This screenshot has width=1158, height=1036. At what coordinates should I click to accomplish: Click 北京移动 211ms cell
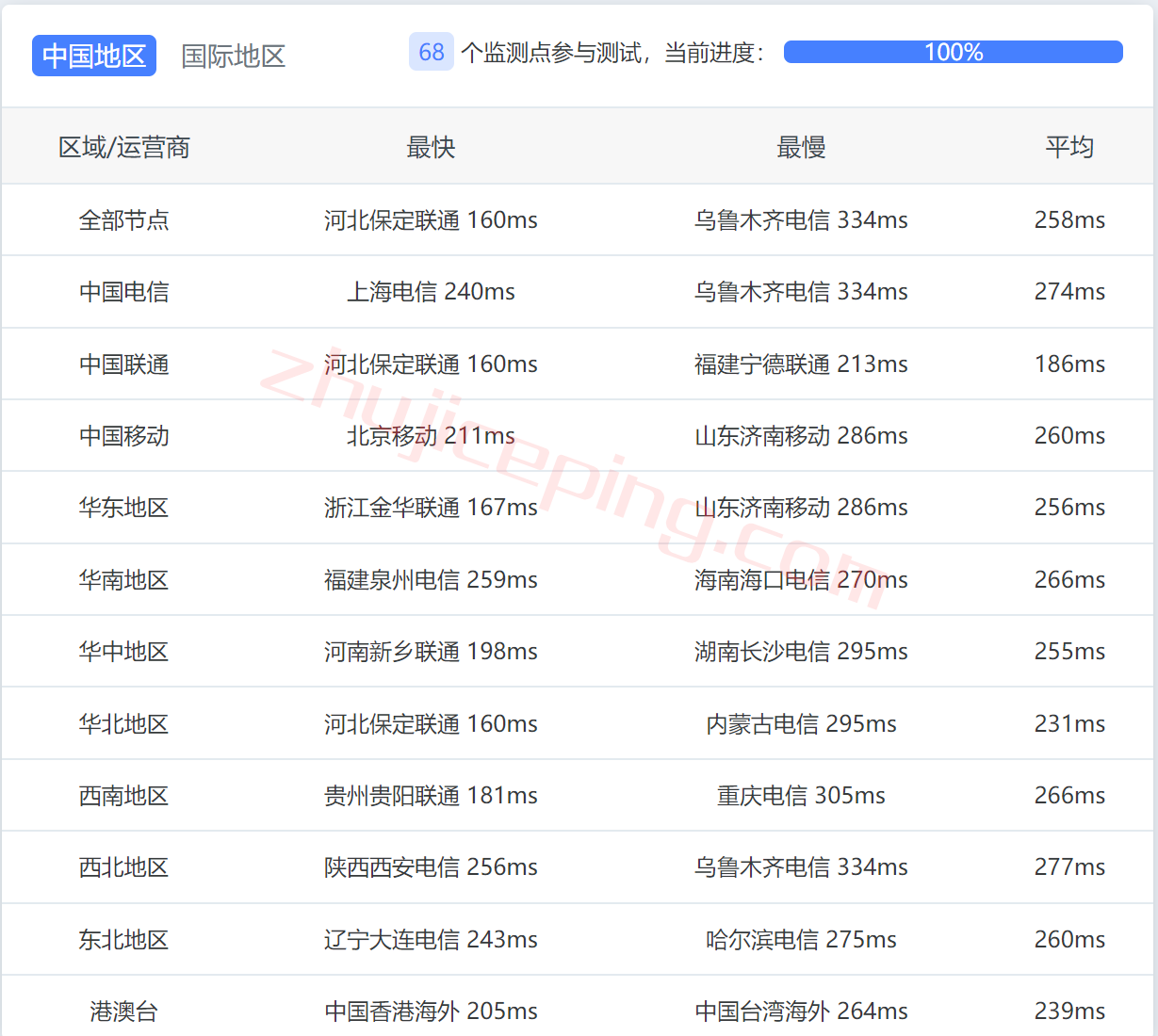click(431, 435)
